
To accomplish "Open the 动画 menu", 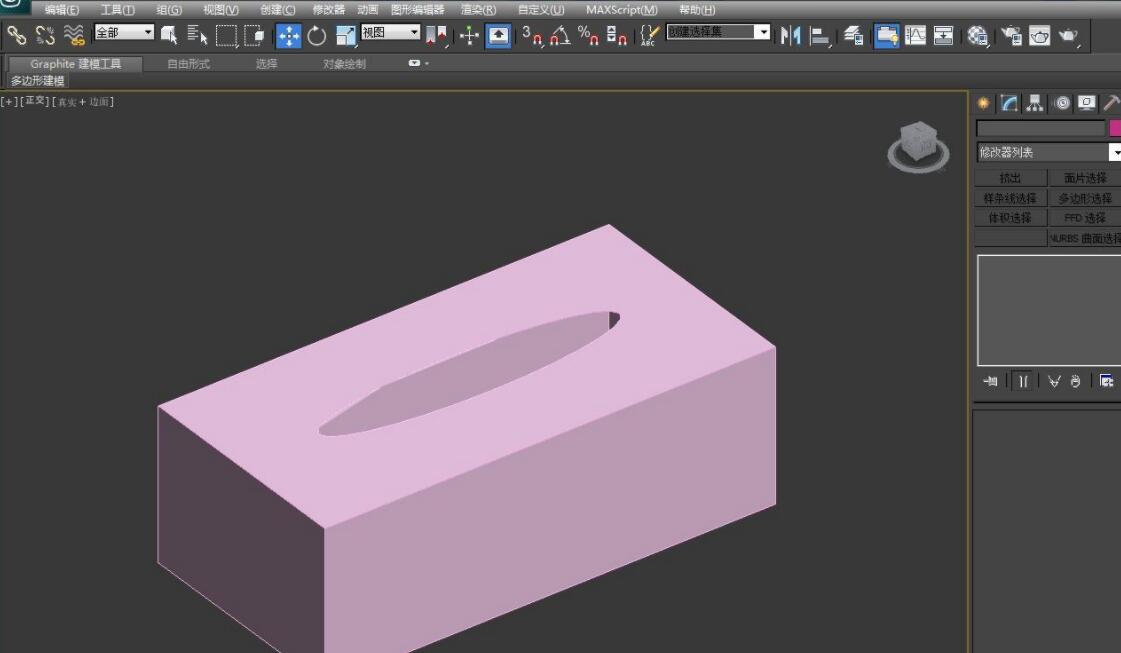I will (x=367, y=10).
